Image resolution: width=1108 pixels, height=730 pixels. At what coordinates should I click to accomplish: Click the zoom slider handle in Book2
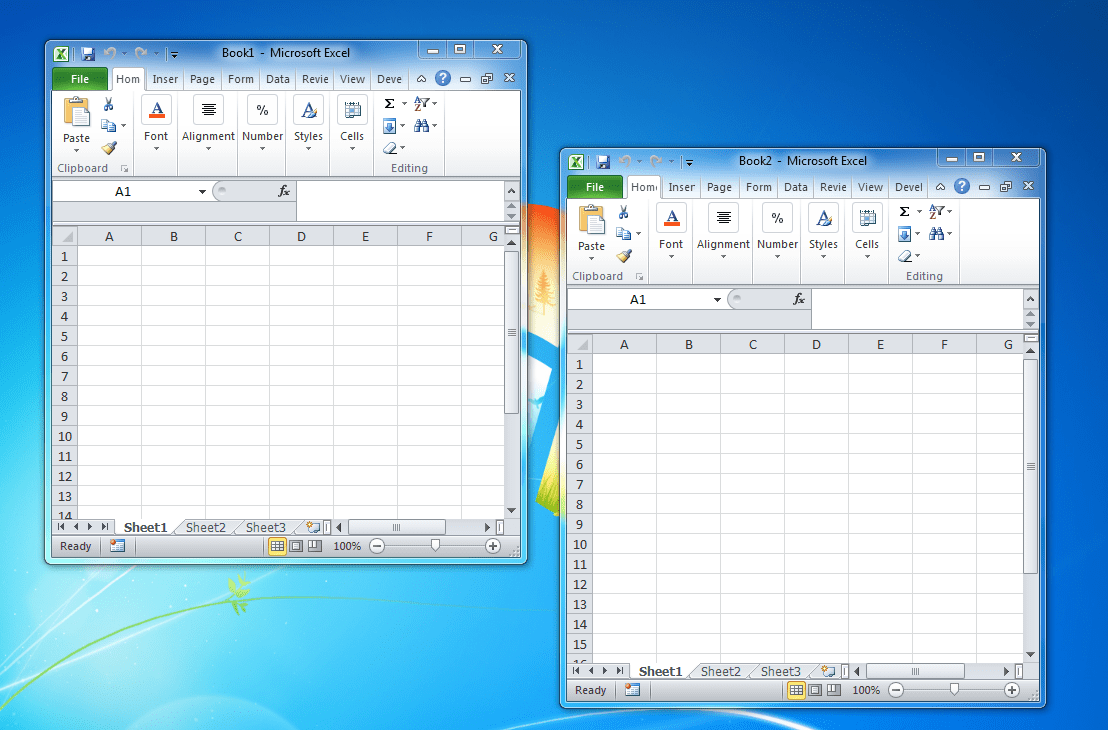[955, 690]
